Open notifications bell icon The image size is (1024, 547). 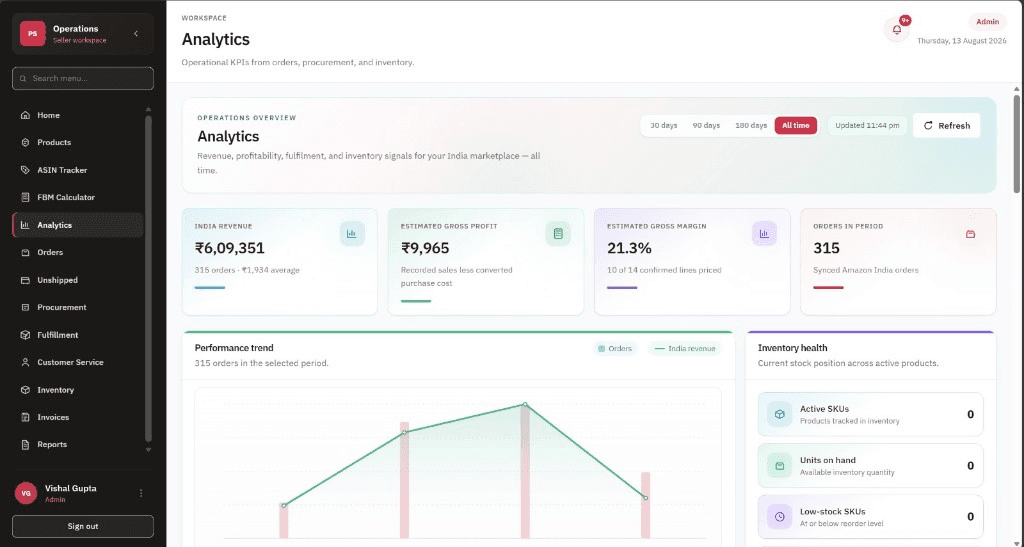coord(897,30)
